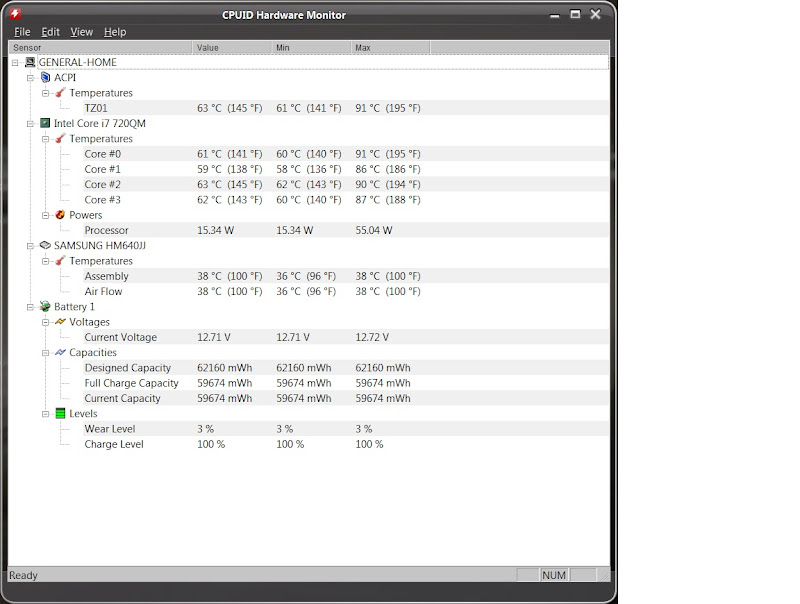This screenshot has width=800, height=604.
Task: Collapse the SAMSUNG HM640JJ node
Action: [x=31, y=246]
